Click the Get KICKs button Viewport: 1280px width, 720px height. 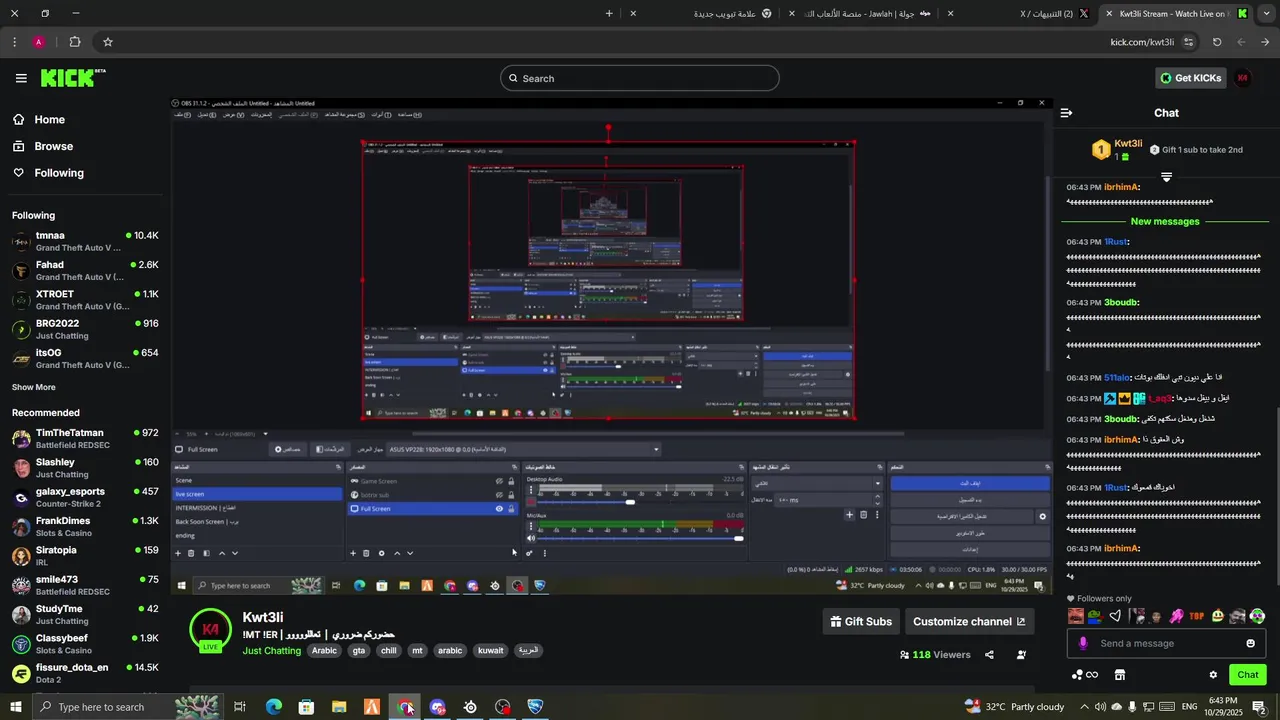[x=1190, y=78]
